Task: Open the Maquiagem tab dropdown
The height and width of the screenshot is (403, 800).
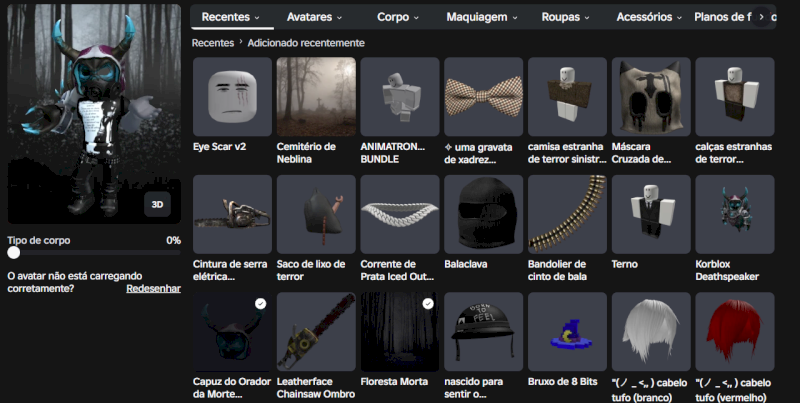Action: [482, 17]
